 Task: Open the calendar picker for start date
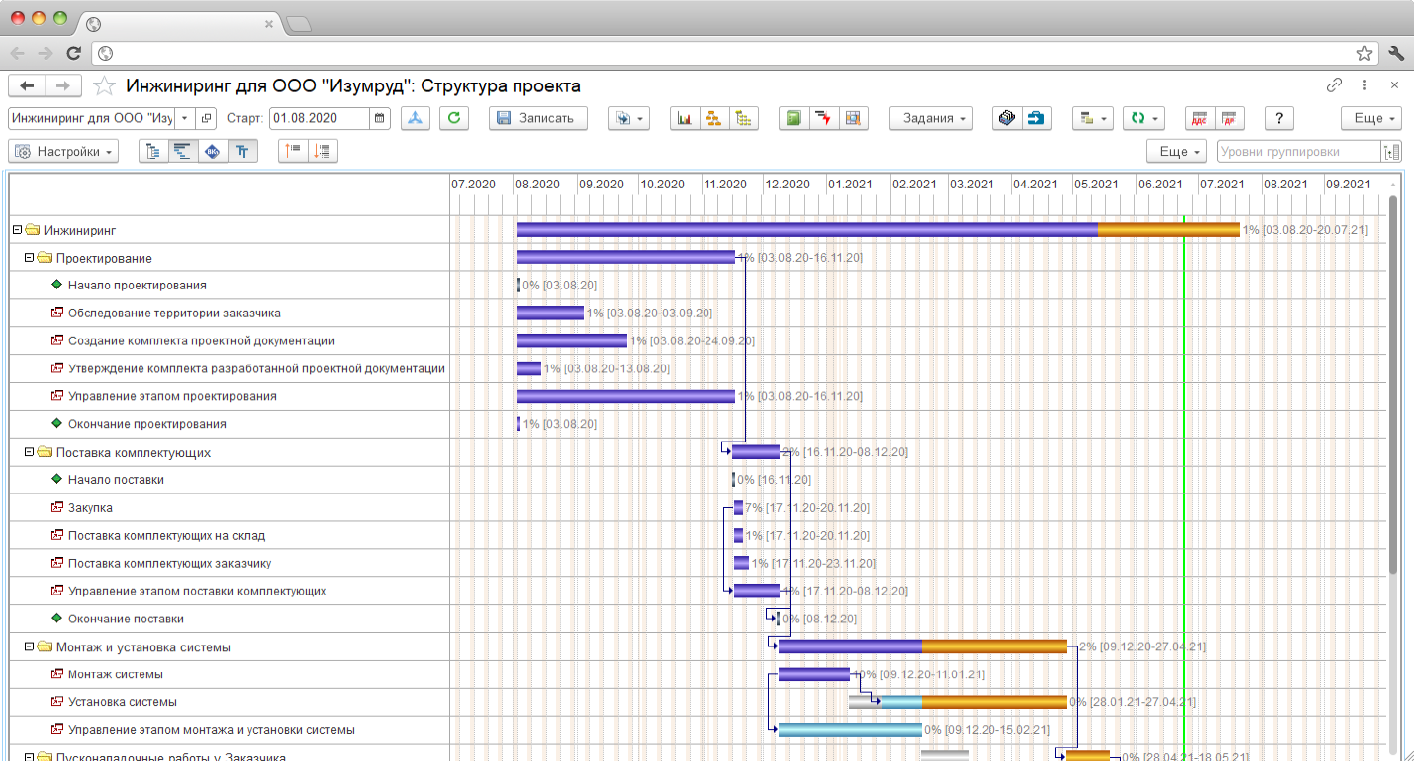(380, 118)
